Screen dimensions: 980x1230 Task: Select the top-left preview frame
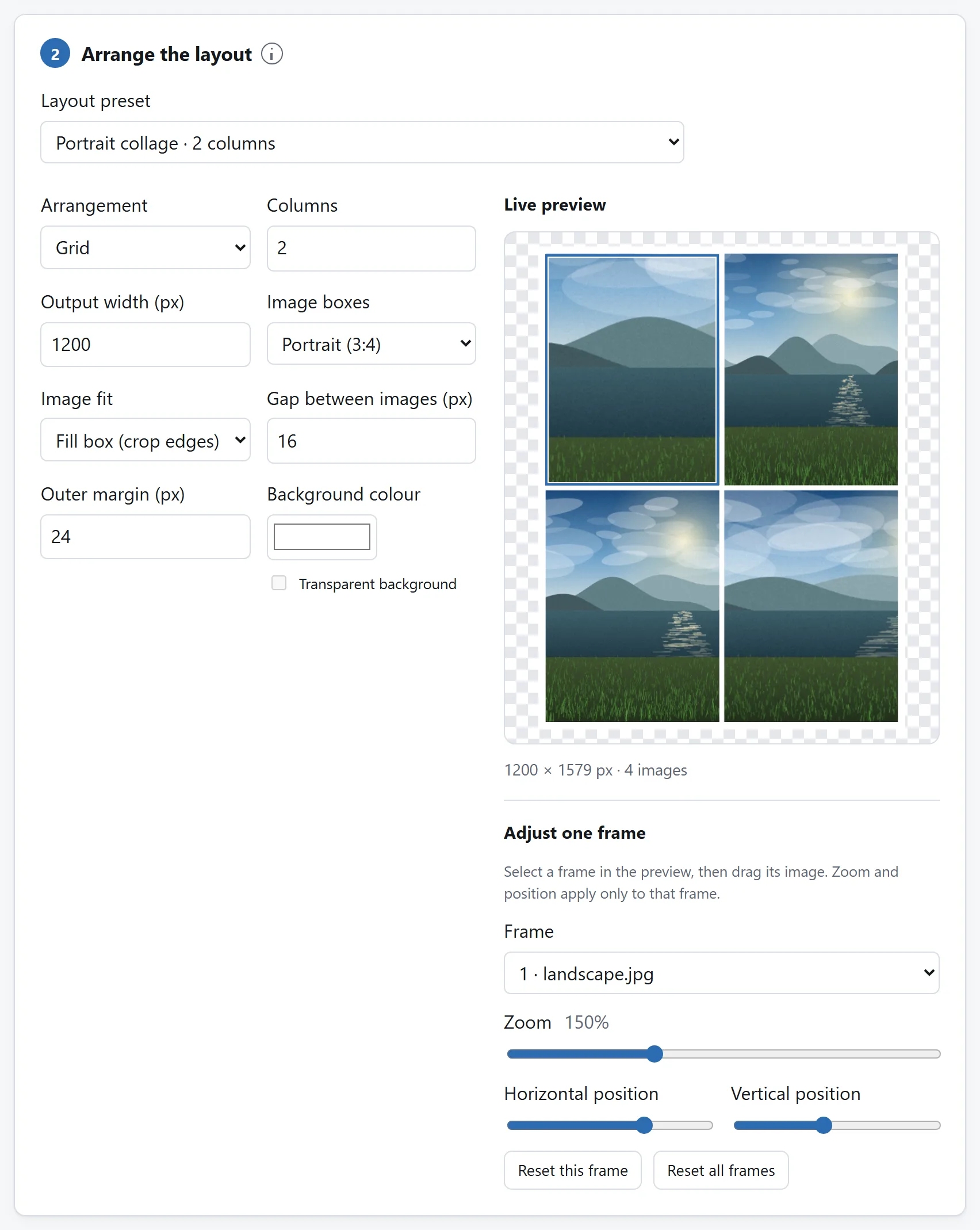pyautogui.click(x=632, y=369)
